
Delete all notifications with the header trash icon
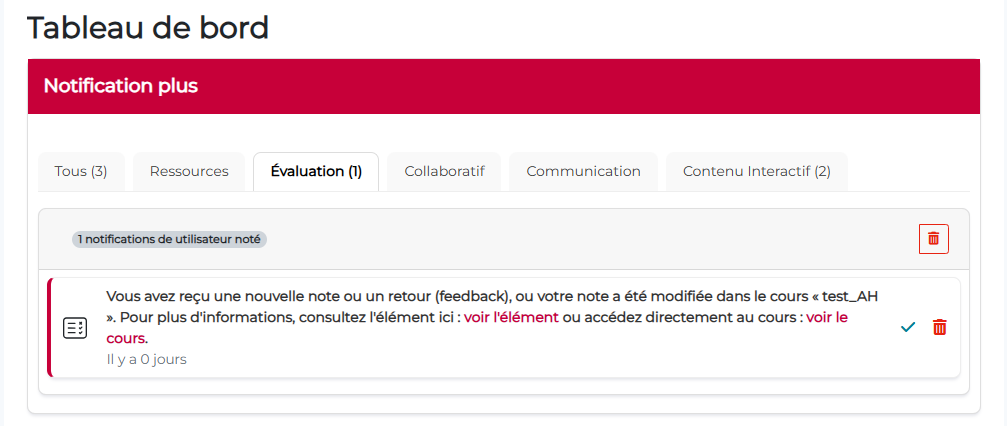pyautogui.click(x=933, y=239)
